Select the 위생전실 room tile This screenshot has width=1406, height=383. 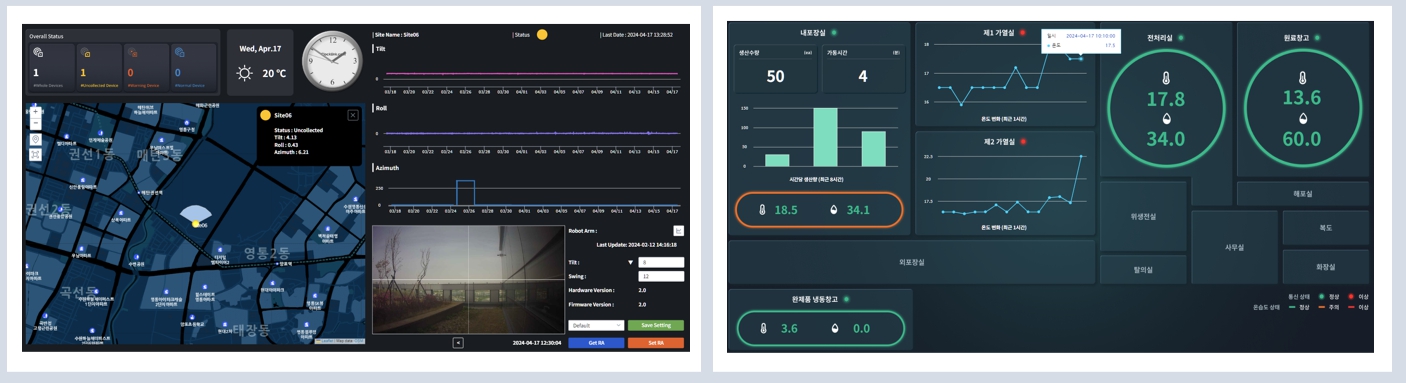pyautogui.click(x=1143, y=215)
